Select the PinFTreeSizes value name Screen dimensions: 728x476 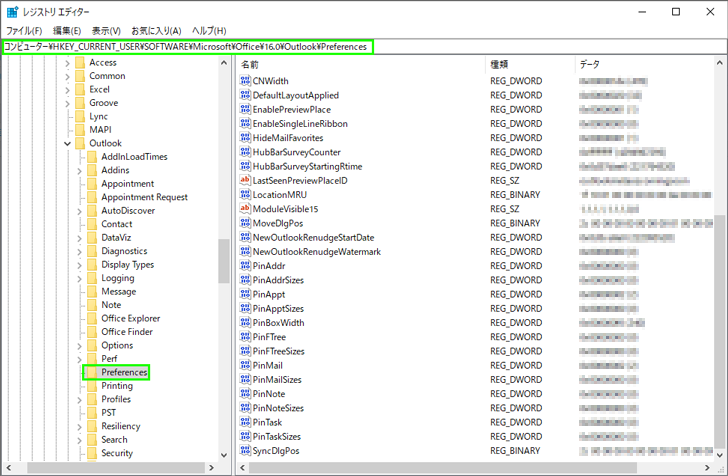279,351
